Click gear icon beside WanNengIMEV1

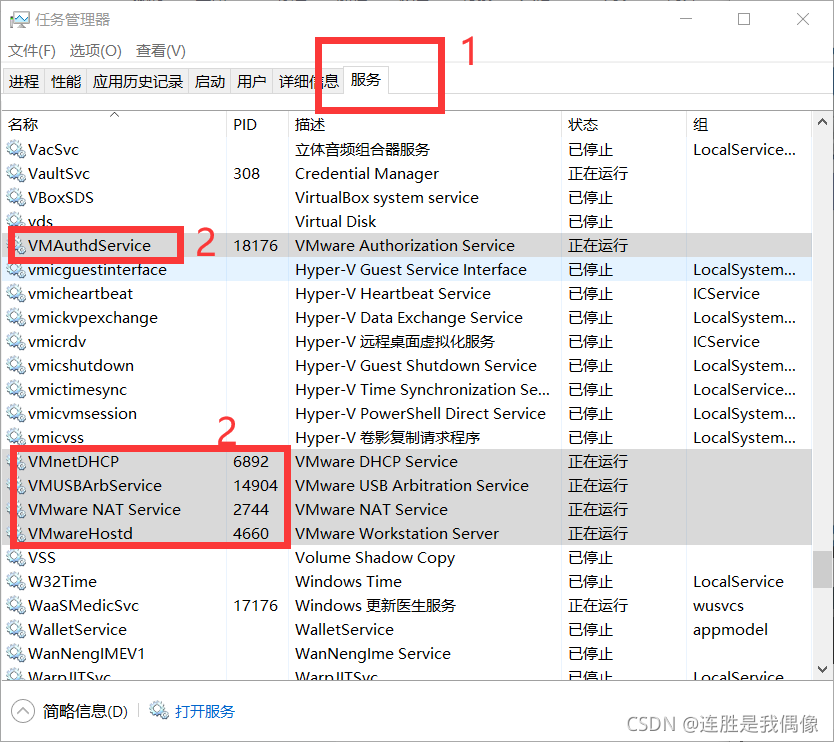pyautogui.click(x=16, y=653)
